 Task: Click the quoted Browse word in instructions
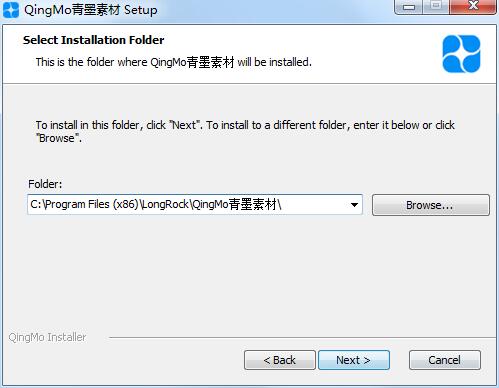[57, 138]
